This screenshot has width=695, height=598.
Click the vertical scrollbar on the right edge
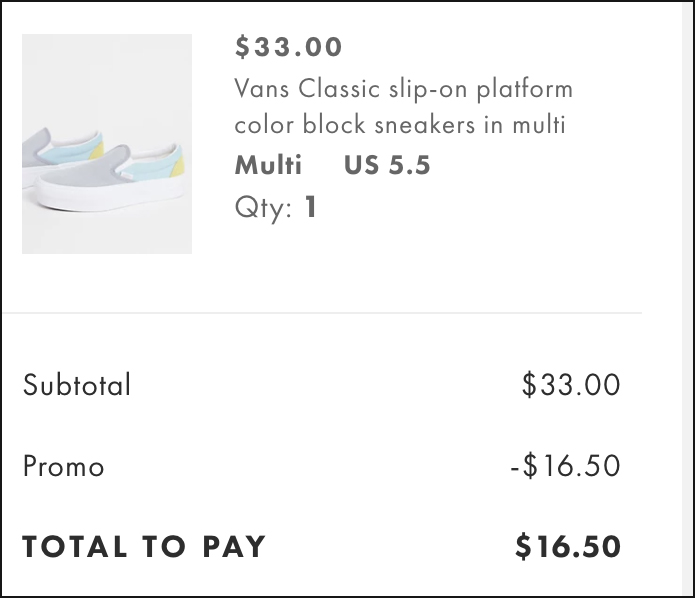tap(687, 300)
